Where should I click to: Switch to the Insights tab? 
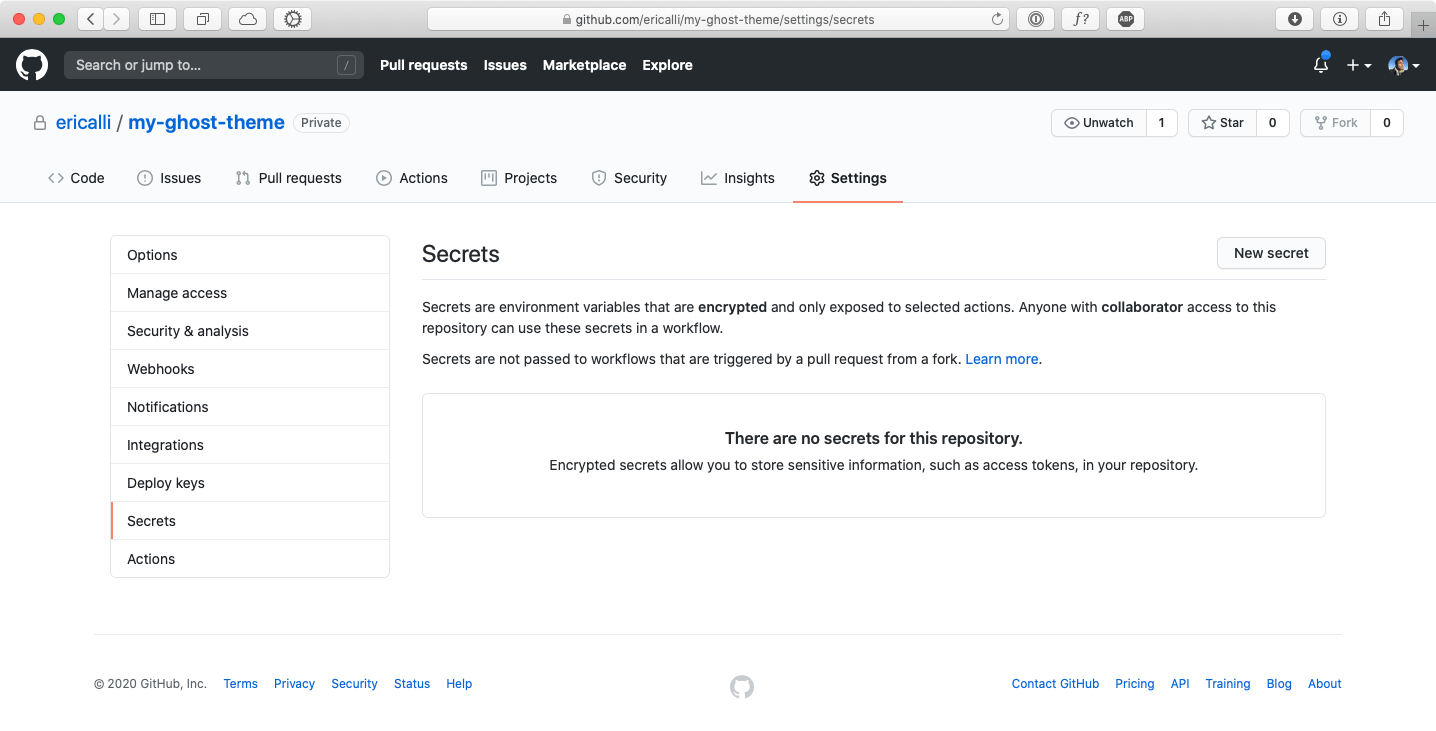coord(738,178)
